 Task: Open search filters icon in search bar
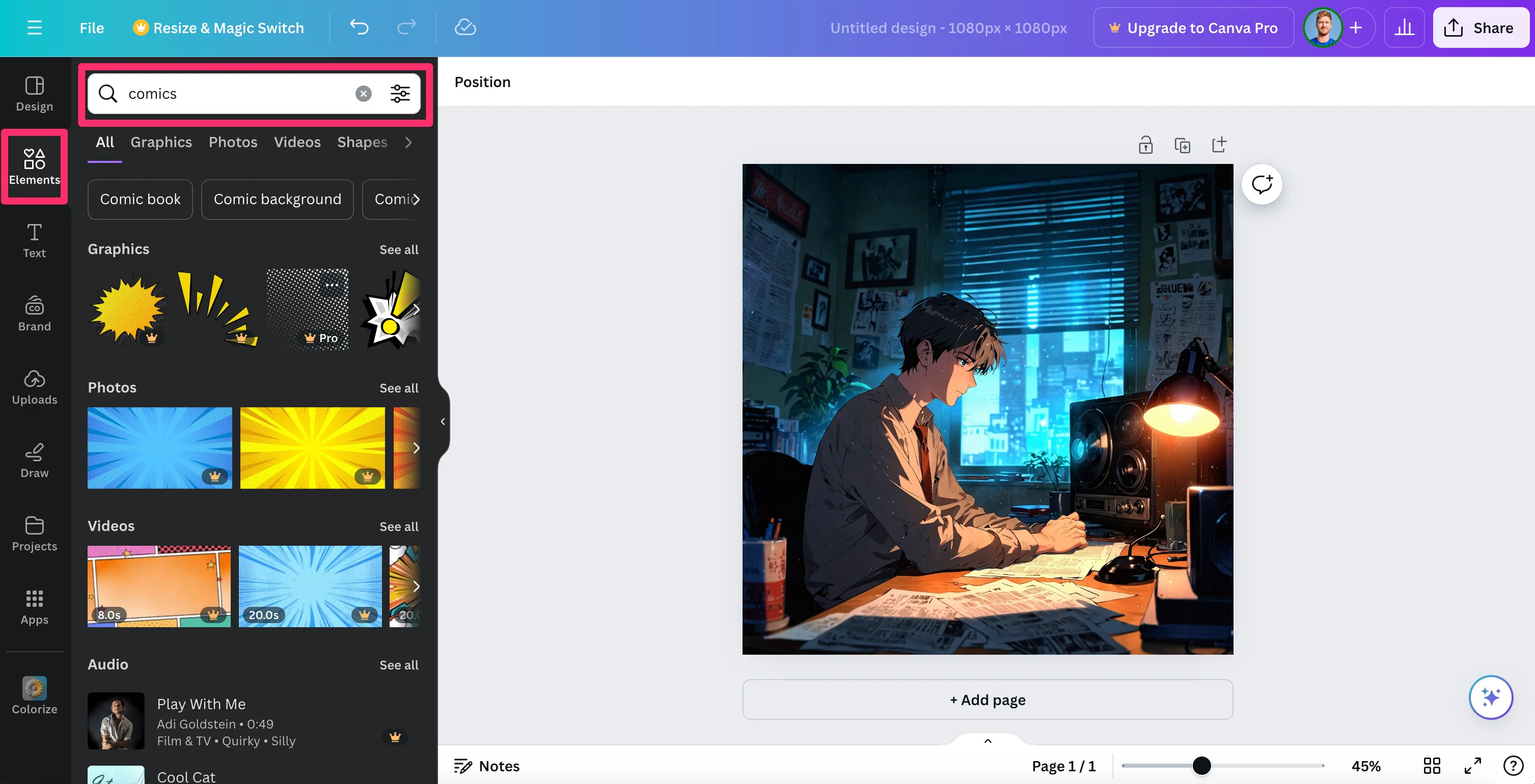[400, 94]
